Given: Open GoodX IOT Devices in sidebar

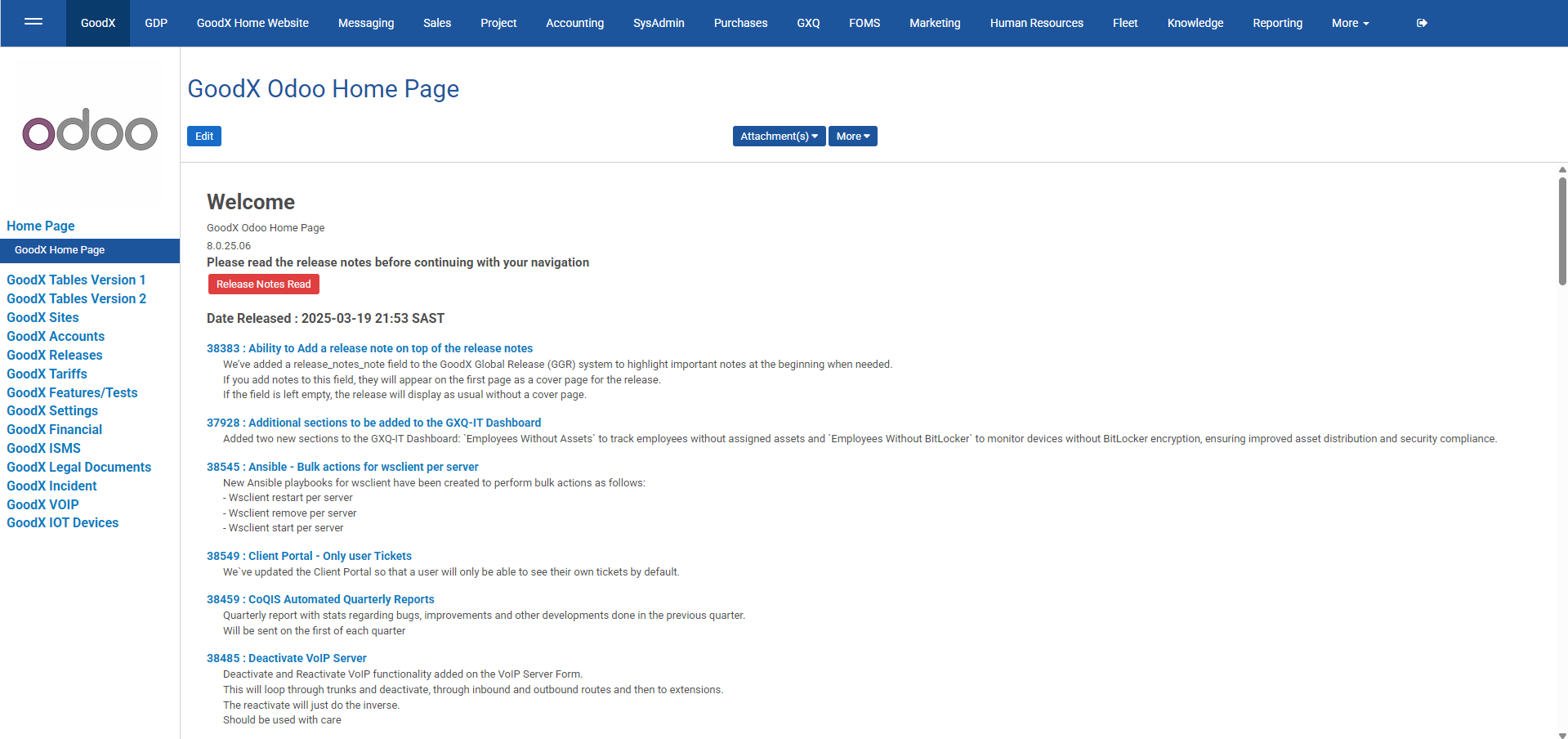Looking at the screenshot, I should 63,522.
